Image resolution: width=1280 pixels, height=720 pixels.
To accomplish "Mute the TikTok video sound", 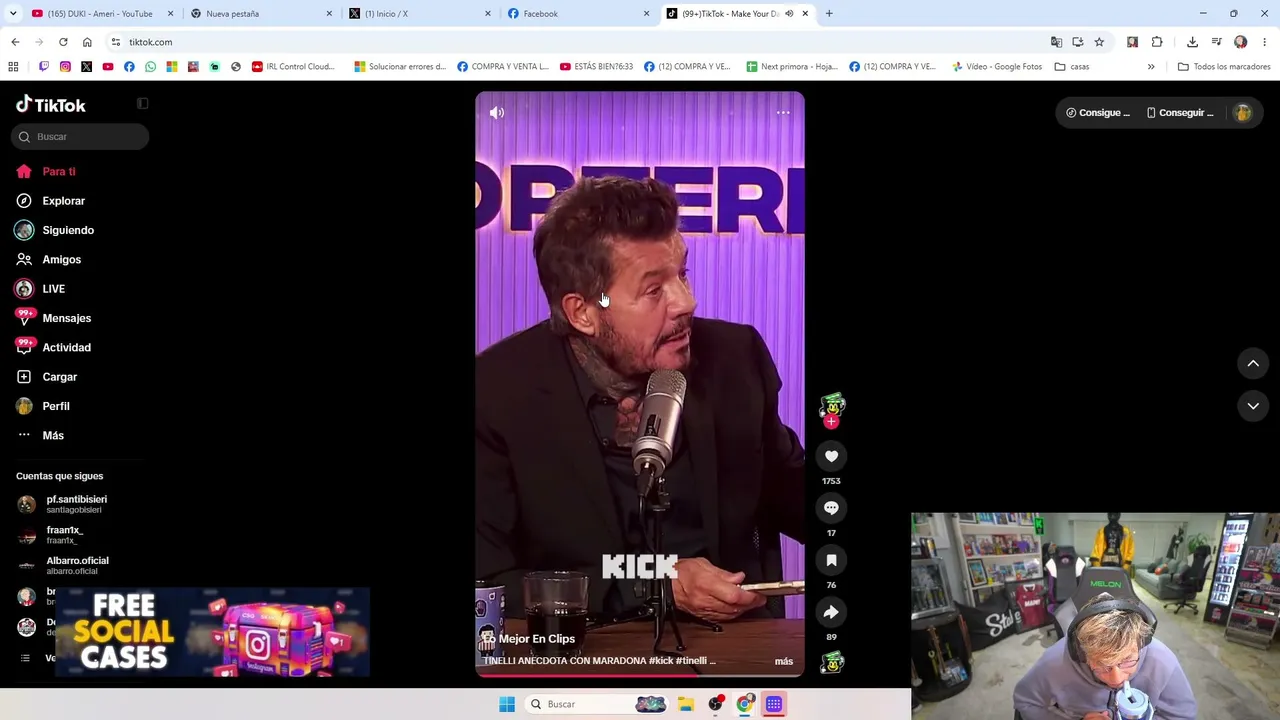I will point(497,113).
